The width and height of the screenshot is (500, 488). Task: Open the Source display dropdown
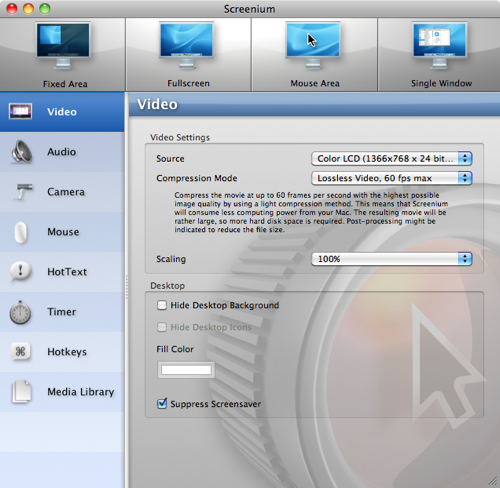coord(392,159)
